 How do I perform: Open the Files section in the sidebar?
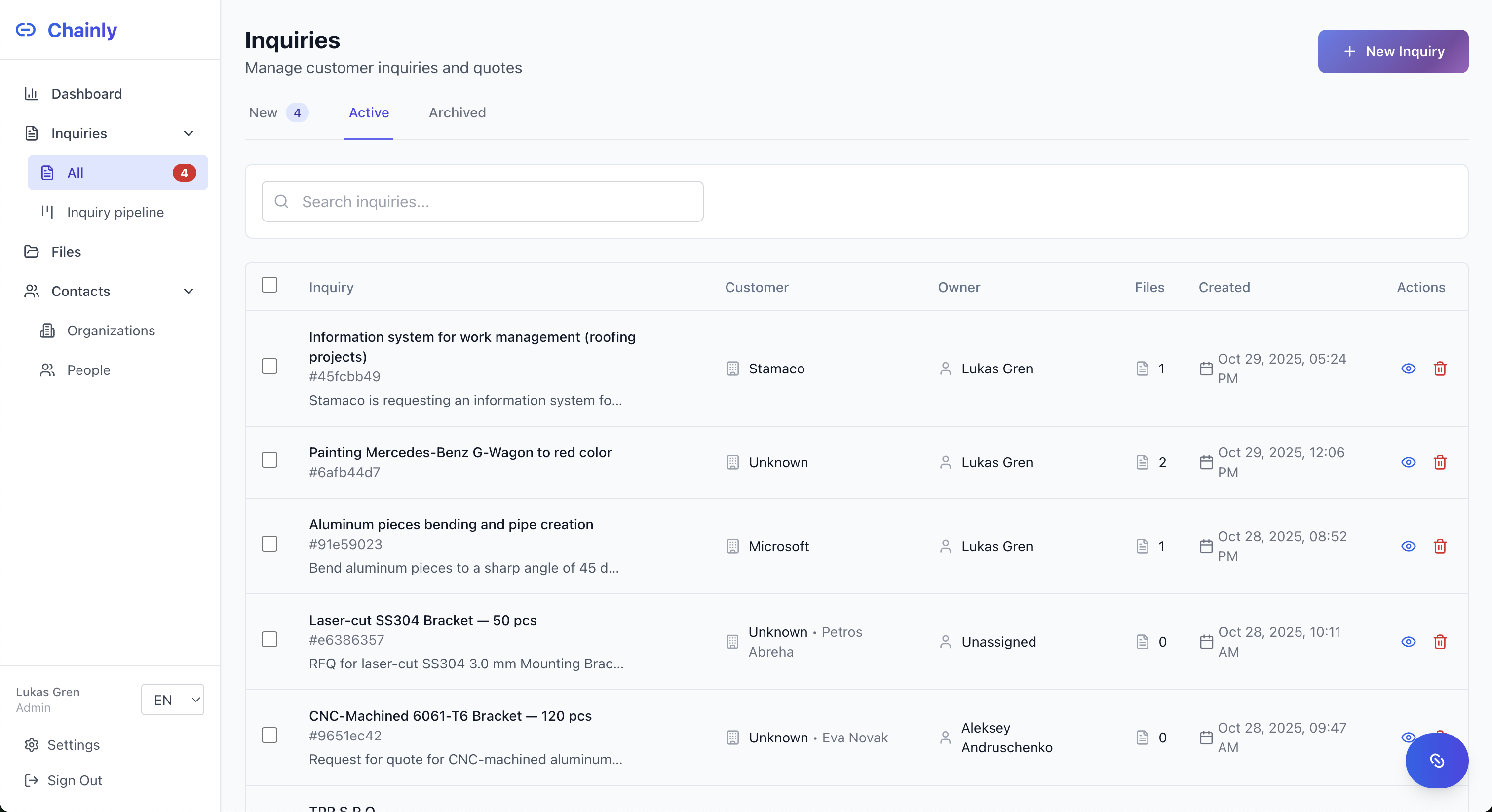coord(65,251)
